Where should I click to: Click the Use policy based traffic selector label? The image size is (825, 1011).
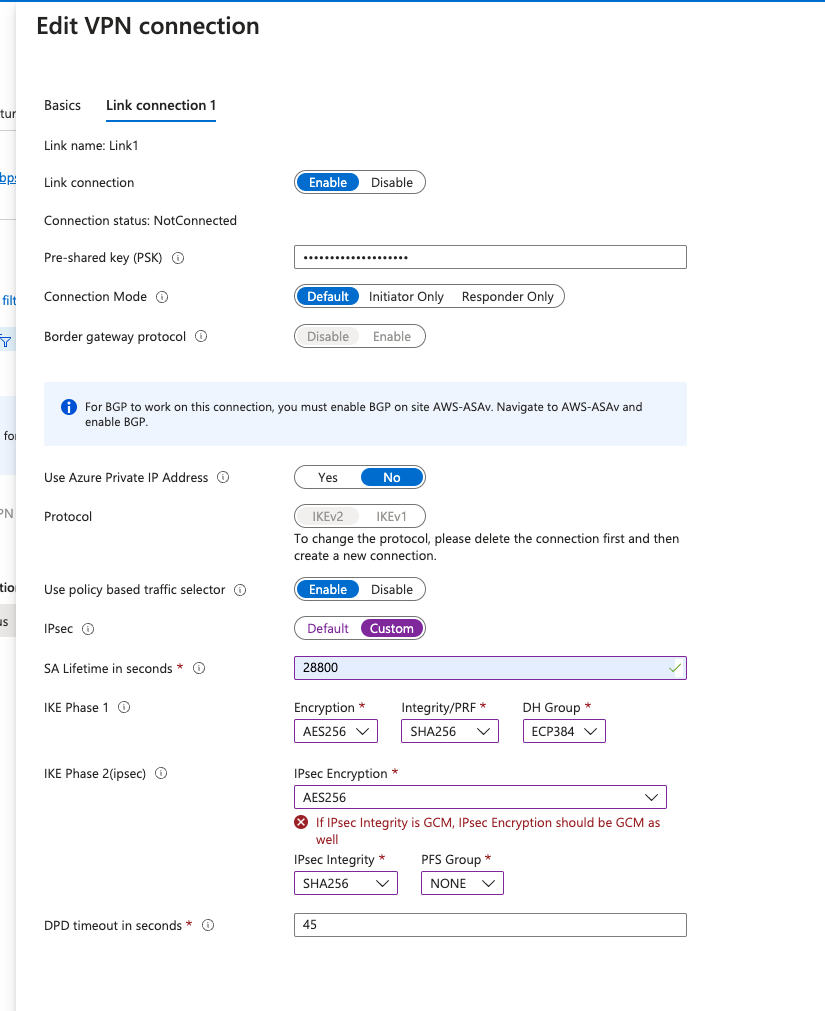(x=135, y=590)
